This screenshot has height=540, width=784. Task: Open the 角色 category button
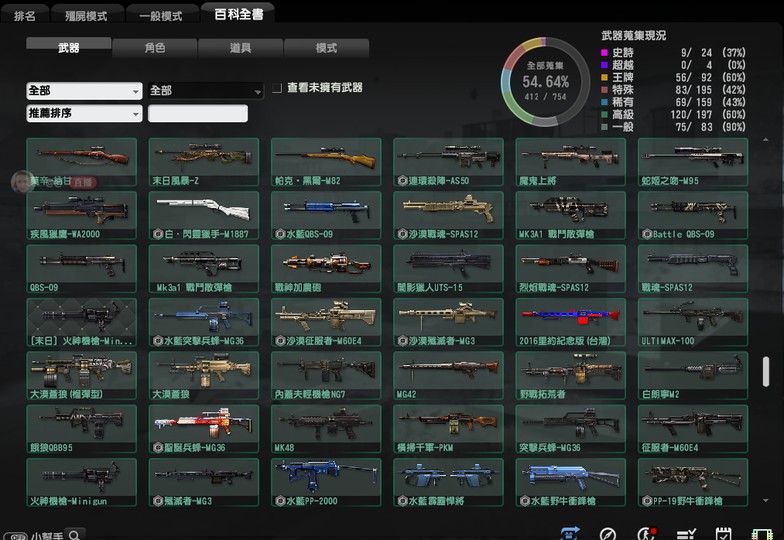[154, 47]
